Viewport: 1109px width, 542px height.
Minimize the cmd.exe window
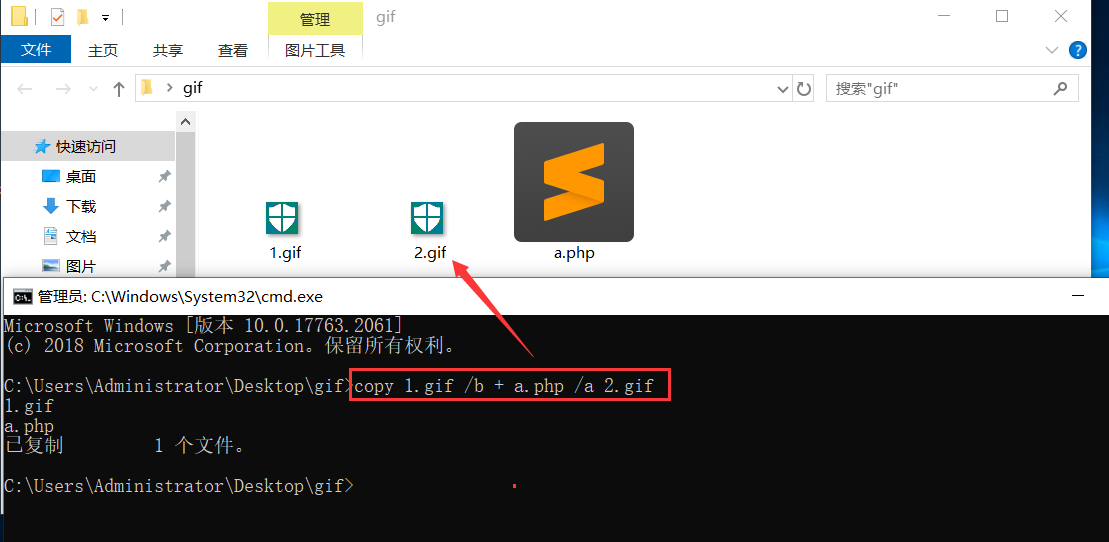[x=1078, y=296]
